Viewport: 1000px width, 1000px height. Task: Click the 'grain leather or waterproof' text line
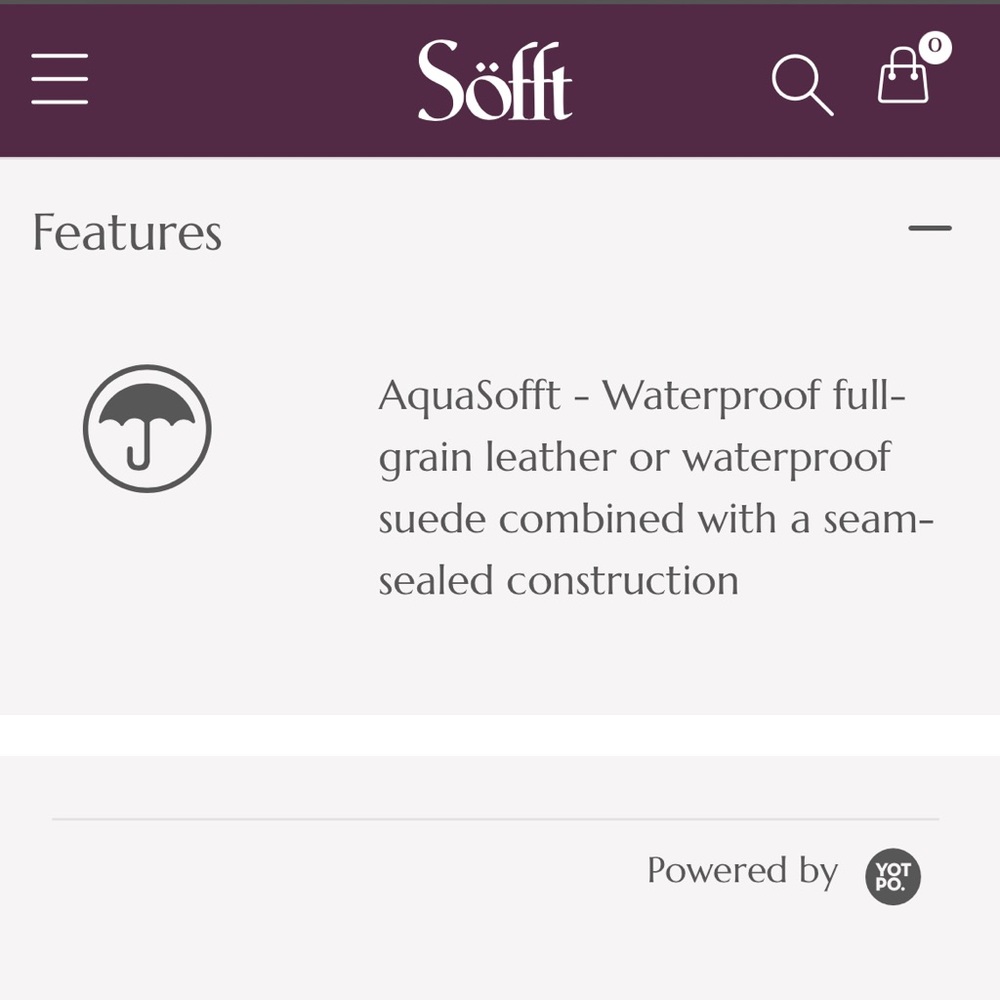[635, 458]
